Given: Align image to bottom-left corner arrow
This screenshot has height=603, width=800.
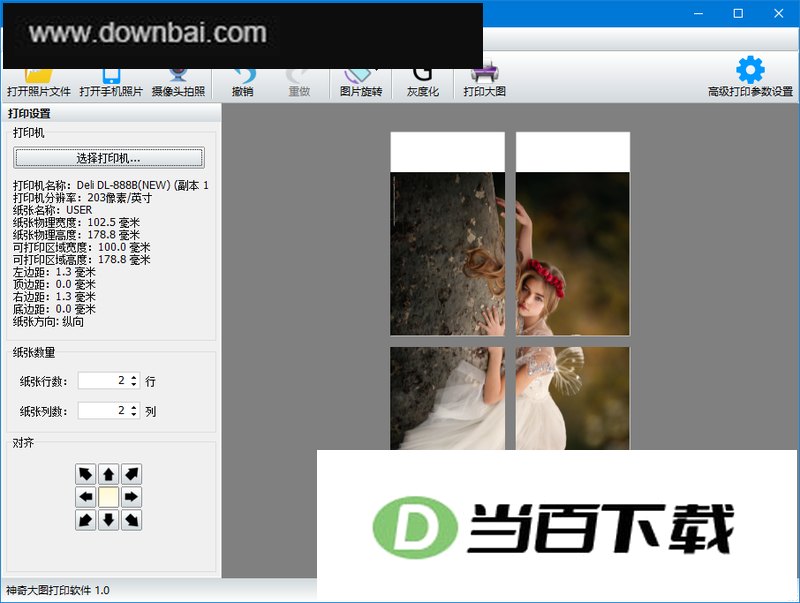Looking at the screenshot, I should pyautogui.click(x=85, y=520).
